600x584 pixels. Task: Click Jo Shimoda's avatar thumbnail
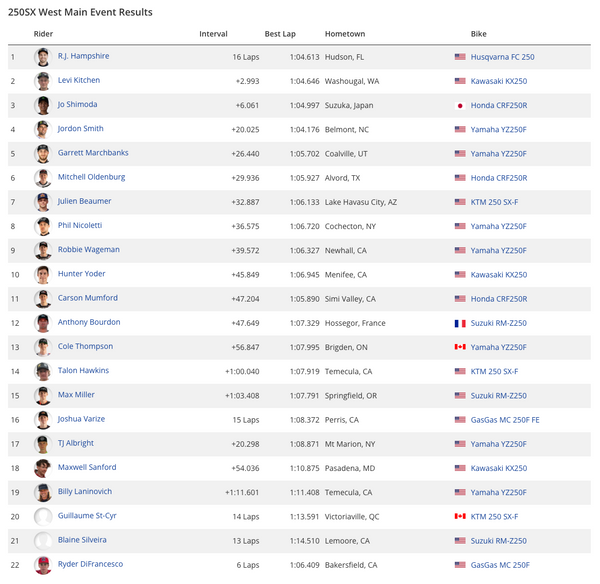click(x=42, y=105)
